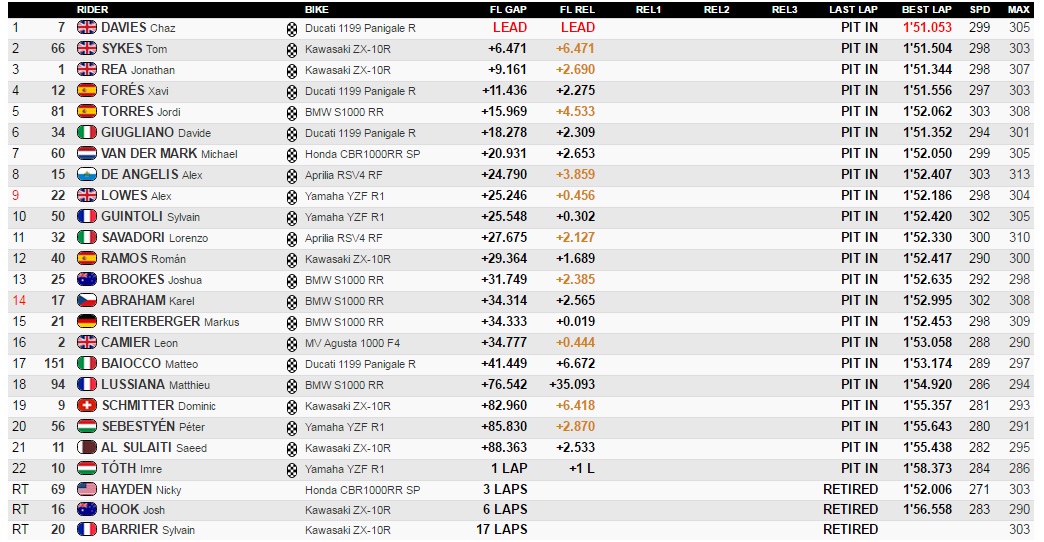Click the British flag beside Davies
Screen dimensions: 1044x542
(87, 28)
